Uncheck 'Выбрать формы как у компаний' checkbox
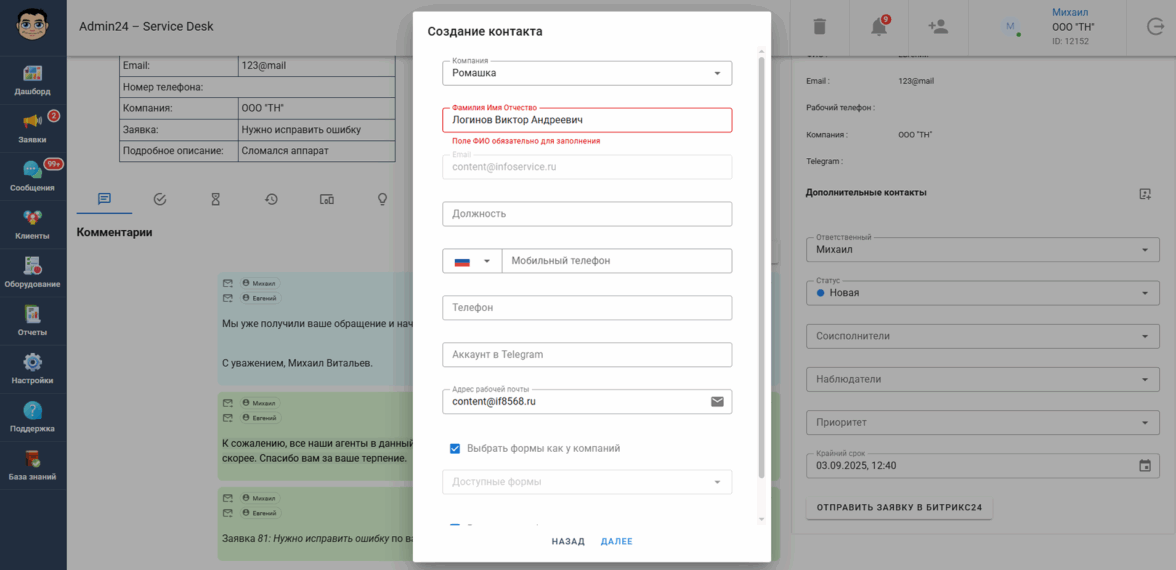Image resolution: width=1176 pixels, height=570 pixels. pyautogui.click(x=455, y=449)
